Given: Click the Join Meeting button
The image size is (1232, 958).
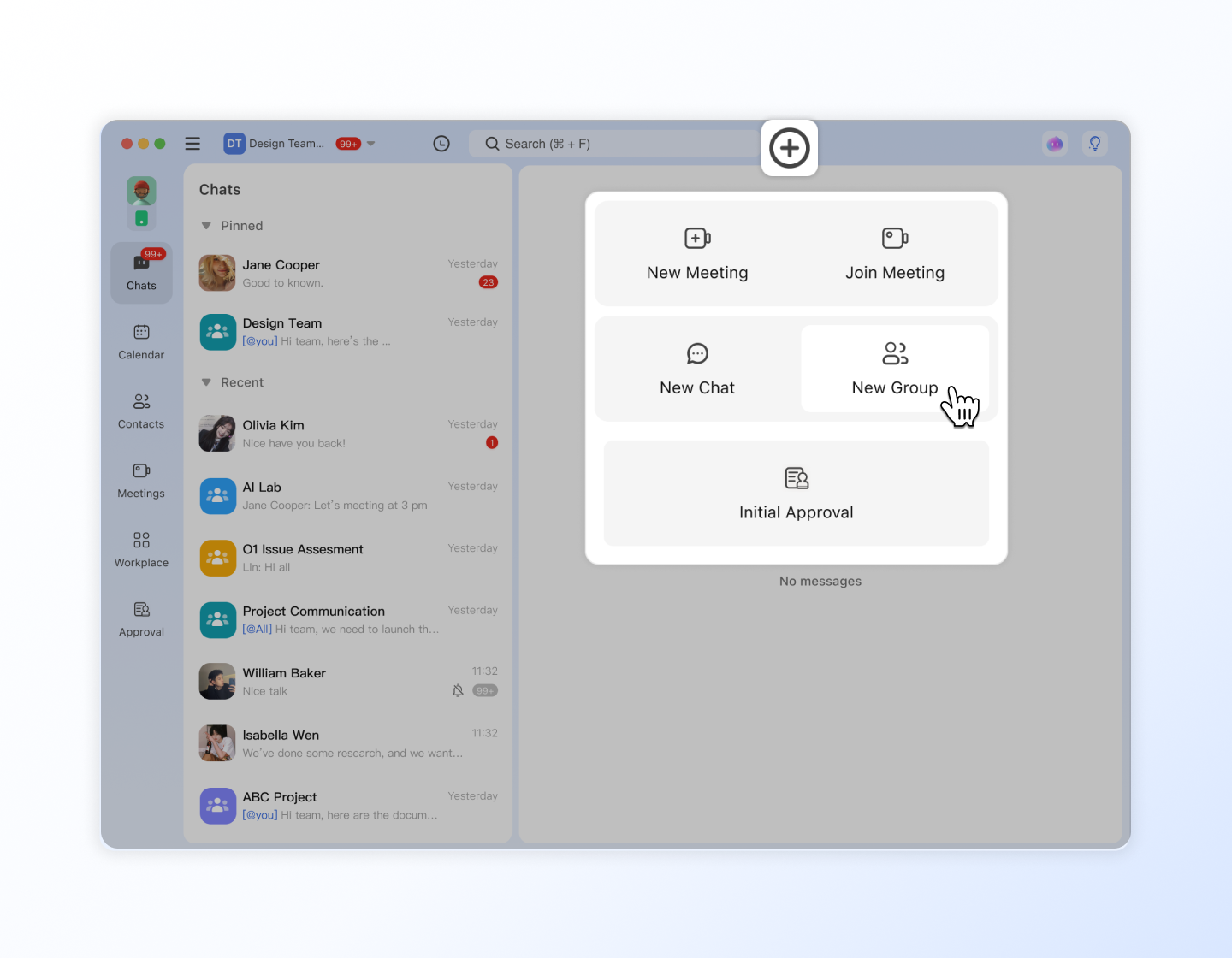Looking at the screenshot, I should pyautogui.click(x=894, y=254).
